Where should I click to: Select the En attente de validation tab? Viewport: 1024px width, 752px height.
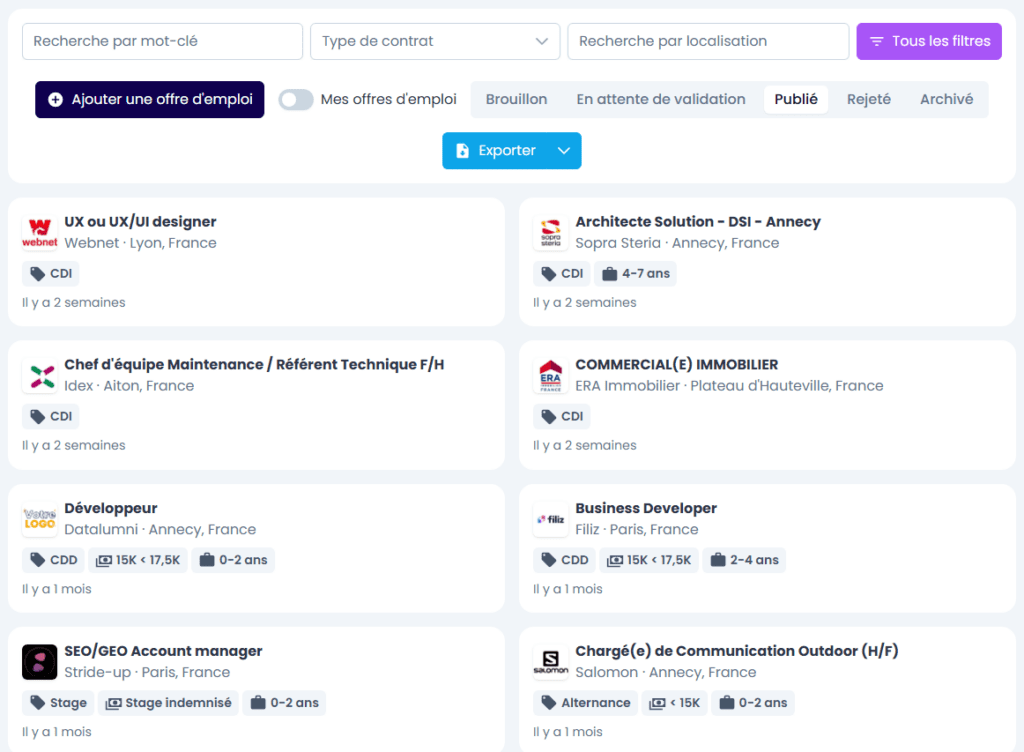pos(661,99)
